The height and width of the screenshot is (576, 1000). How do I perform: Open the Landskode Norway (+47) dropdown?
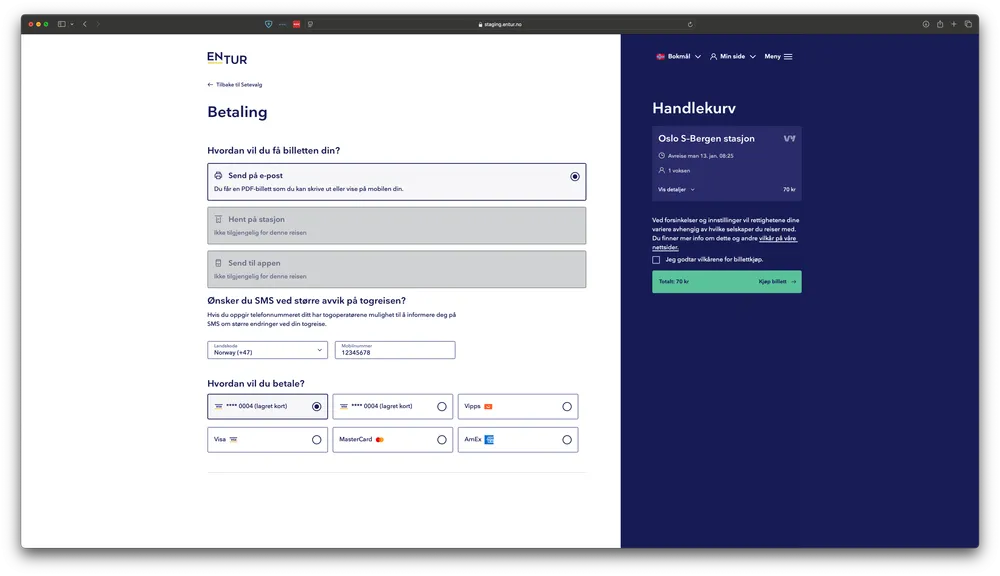tap(267, 350)
